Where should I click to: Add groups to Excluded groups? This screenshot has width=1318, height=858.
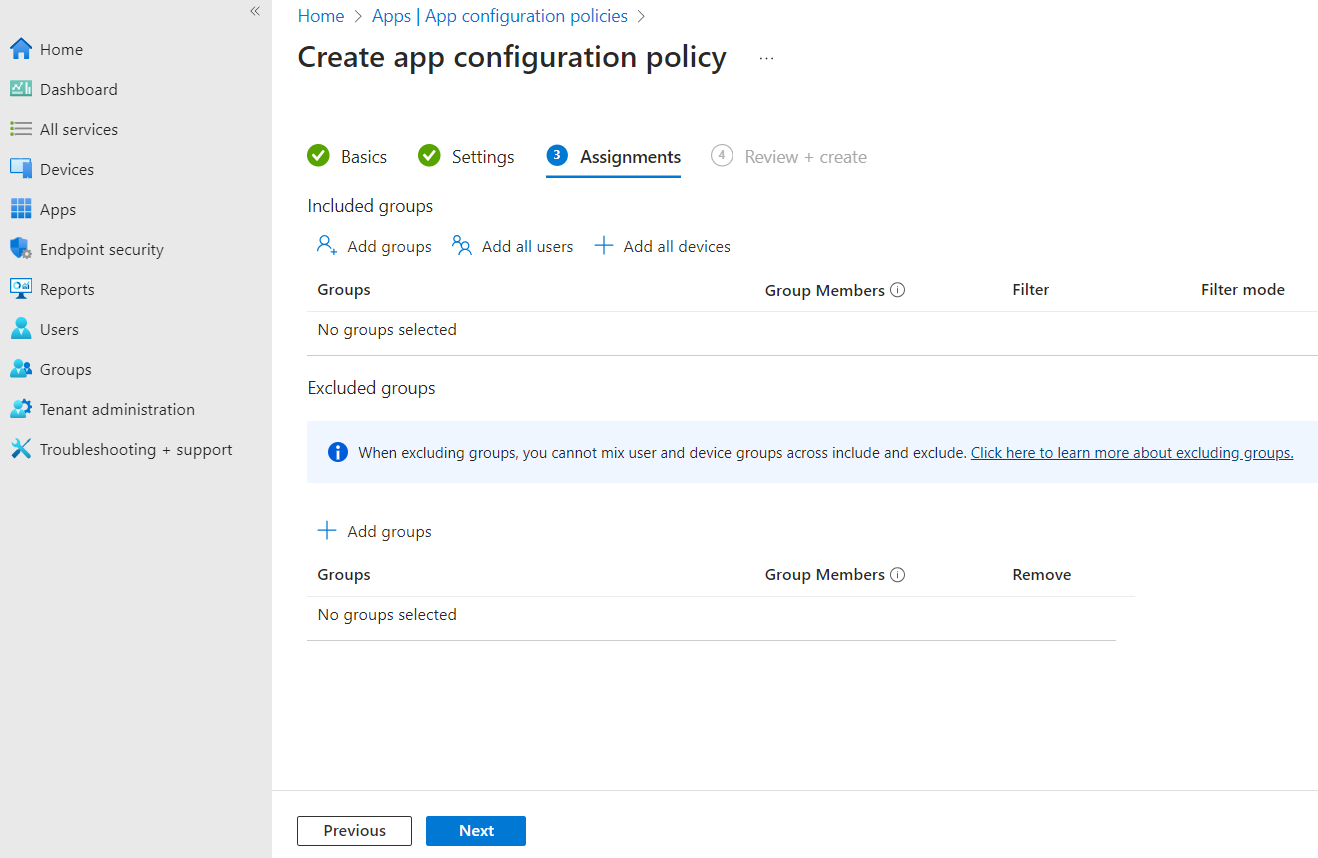374,531
